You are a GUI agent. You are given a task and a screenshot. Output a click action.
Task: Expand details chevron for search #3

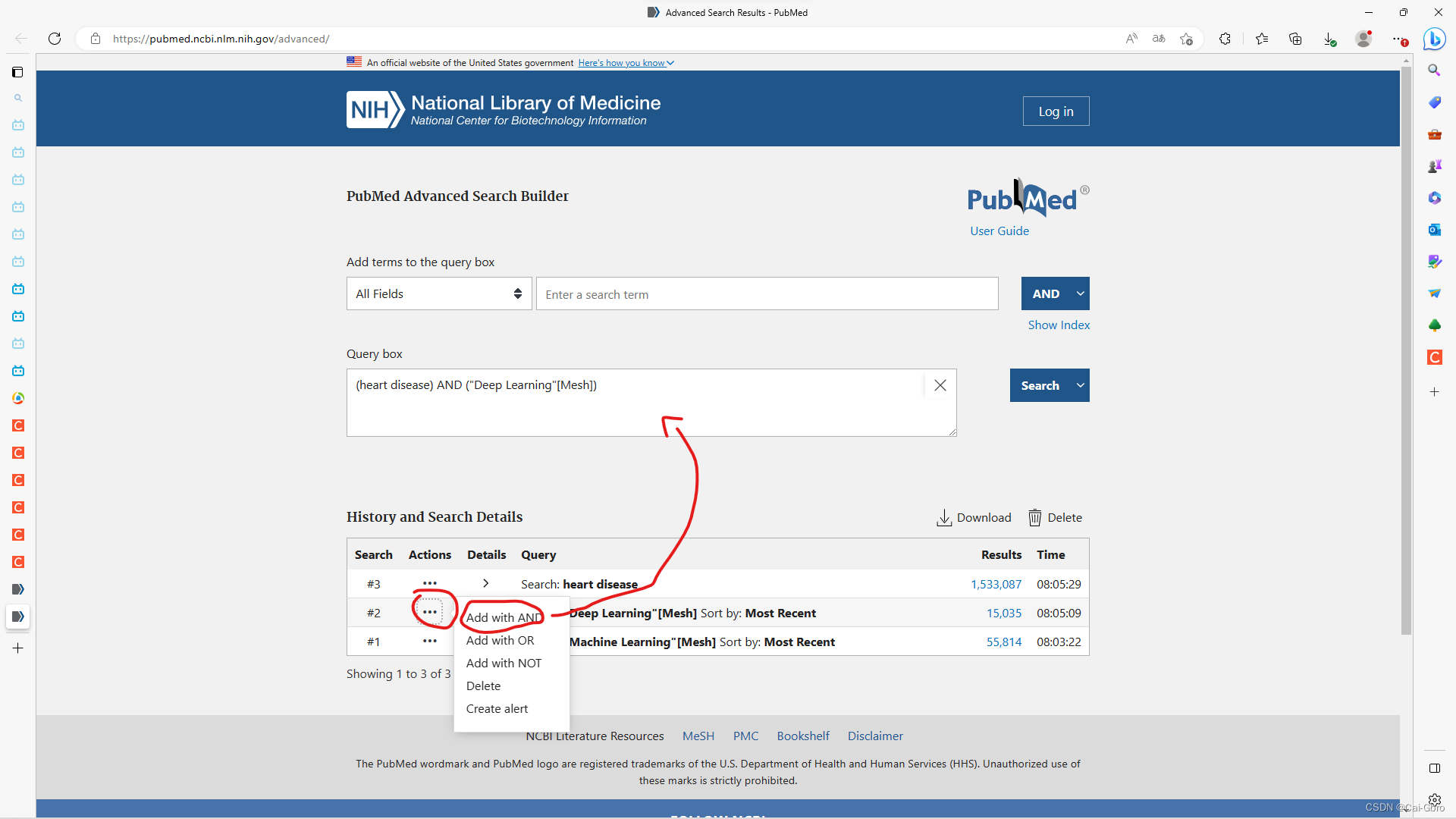coord(485,584)
